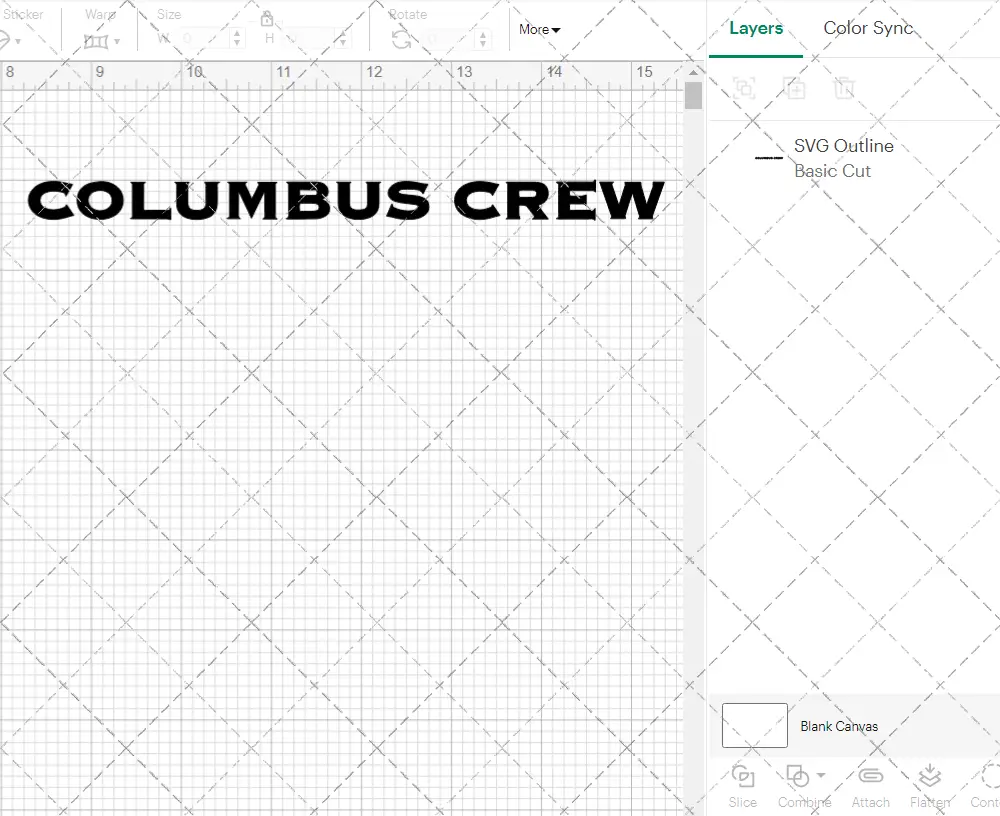Click the Blank Canvas color swatch

[x=753, y=725]
